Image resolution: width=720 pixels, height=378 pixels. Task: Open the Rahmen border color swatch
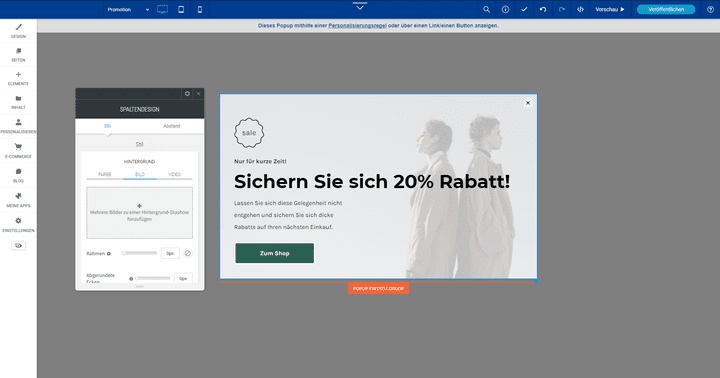[x=187, y=253]
